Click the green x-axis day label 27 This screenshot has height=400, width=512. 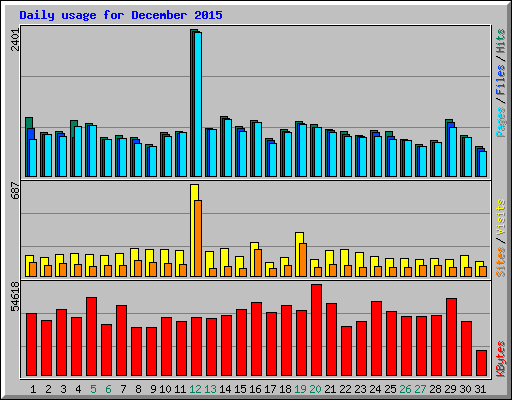click(420, 389)
